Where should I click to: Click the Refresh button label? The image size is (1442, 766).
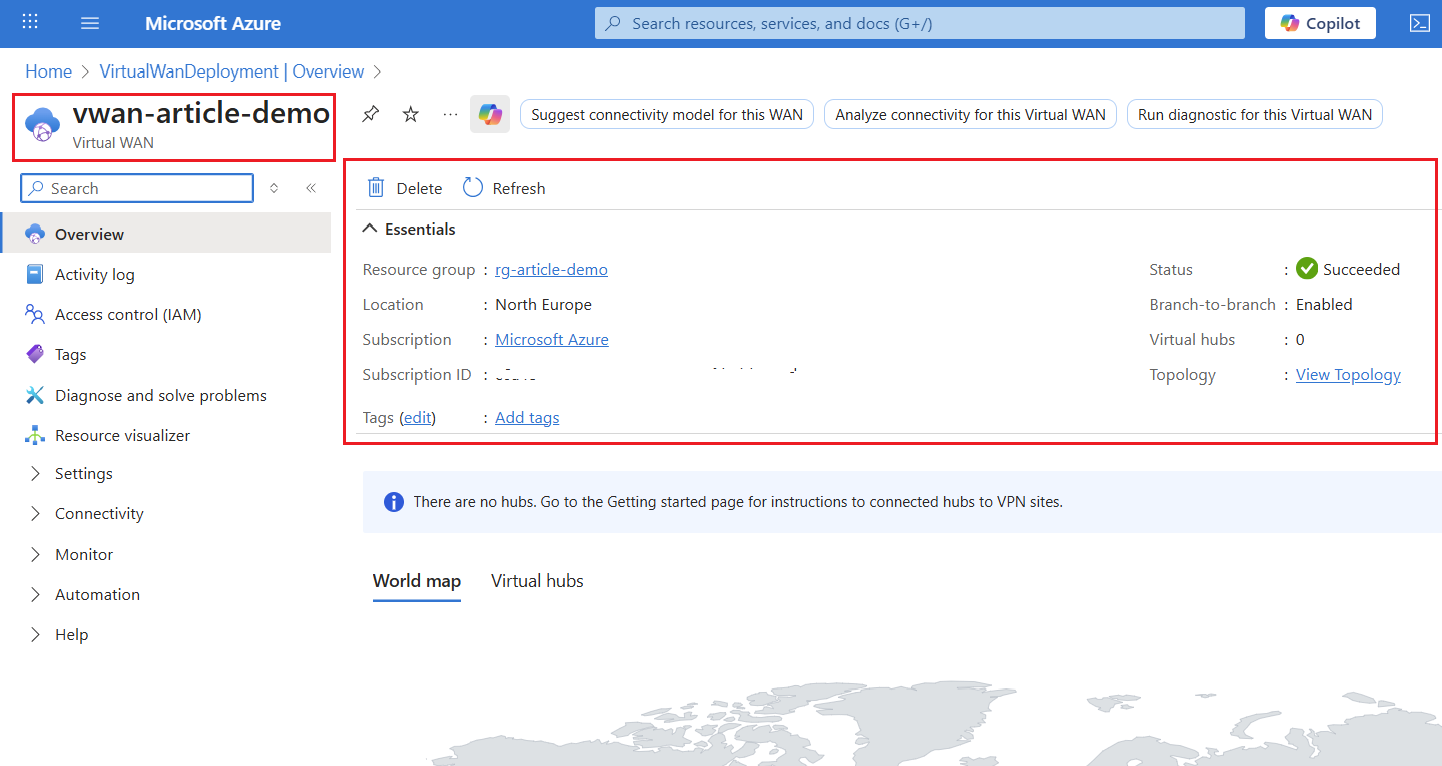click(519, 188)
